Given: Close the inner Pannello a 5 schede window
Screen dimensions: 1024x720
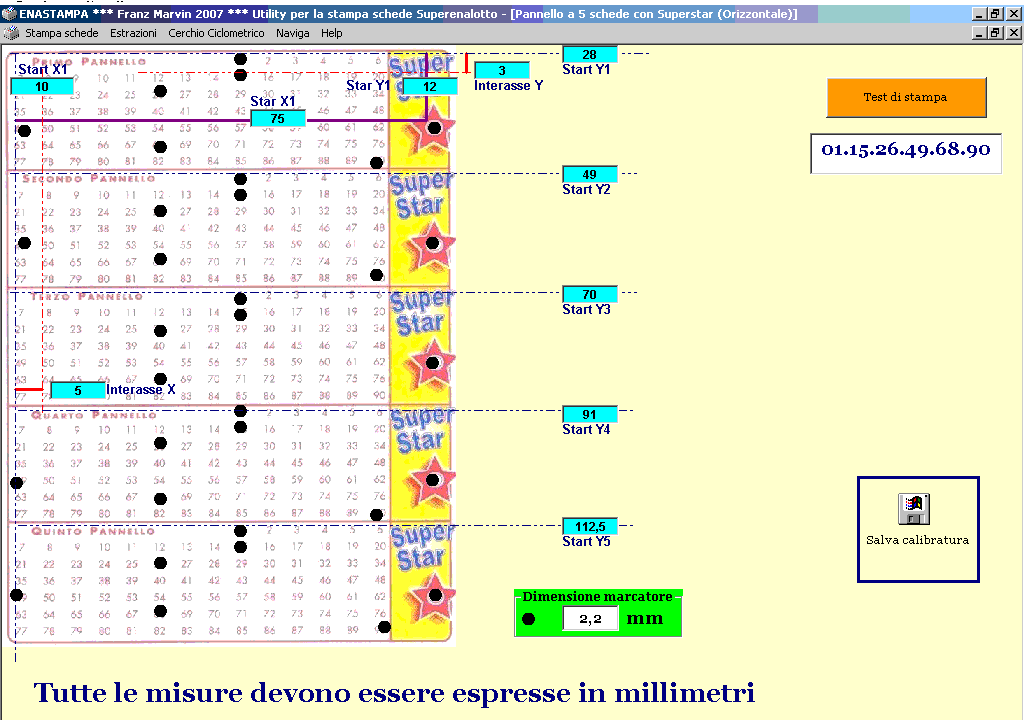Looking at the screenshot, I should pos(1014,33).
